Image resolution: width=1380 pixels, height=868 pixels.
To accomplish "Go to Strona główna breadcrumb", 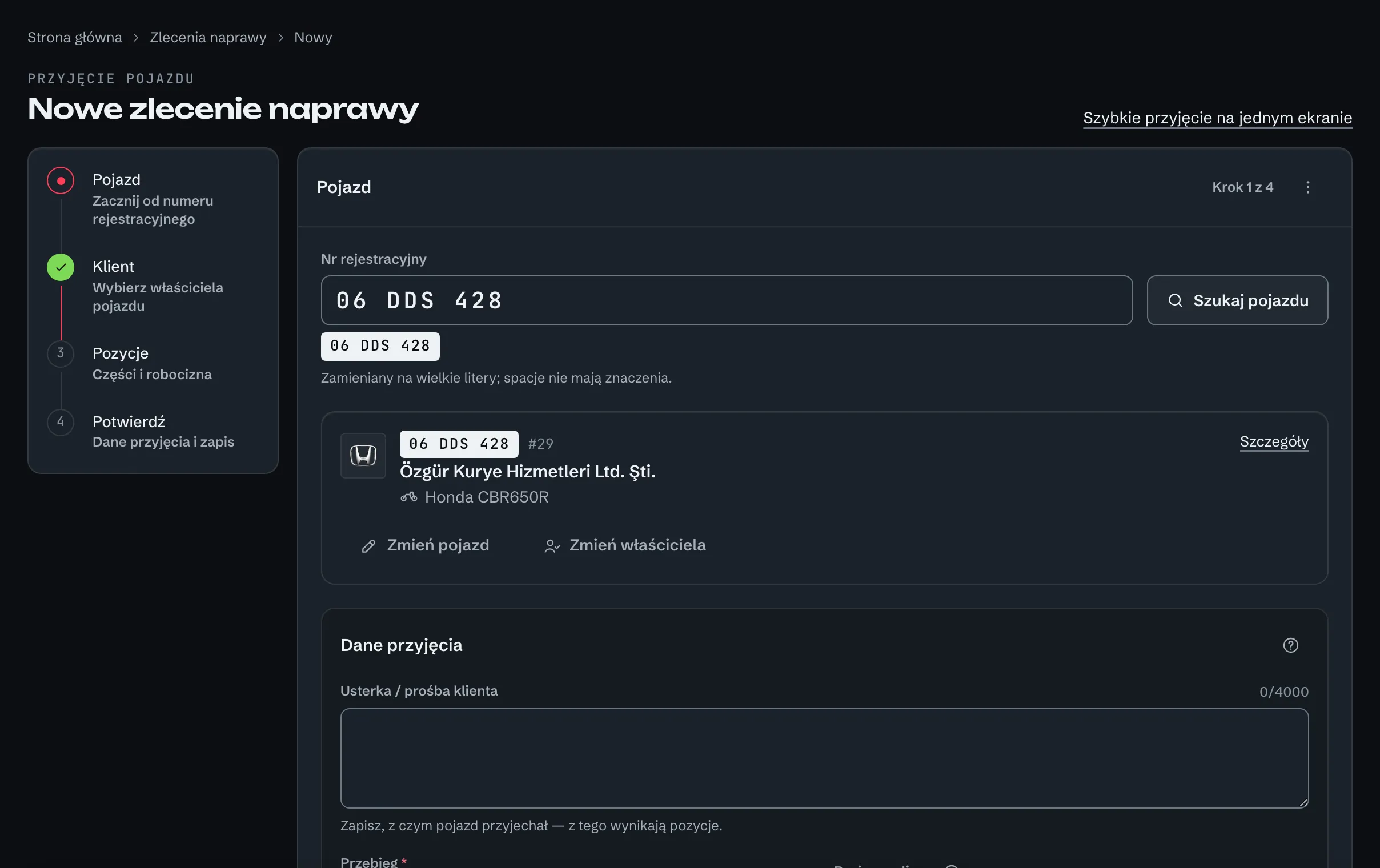I will point(74,38).
